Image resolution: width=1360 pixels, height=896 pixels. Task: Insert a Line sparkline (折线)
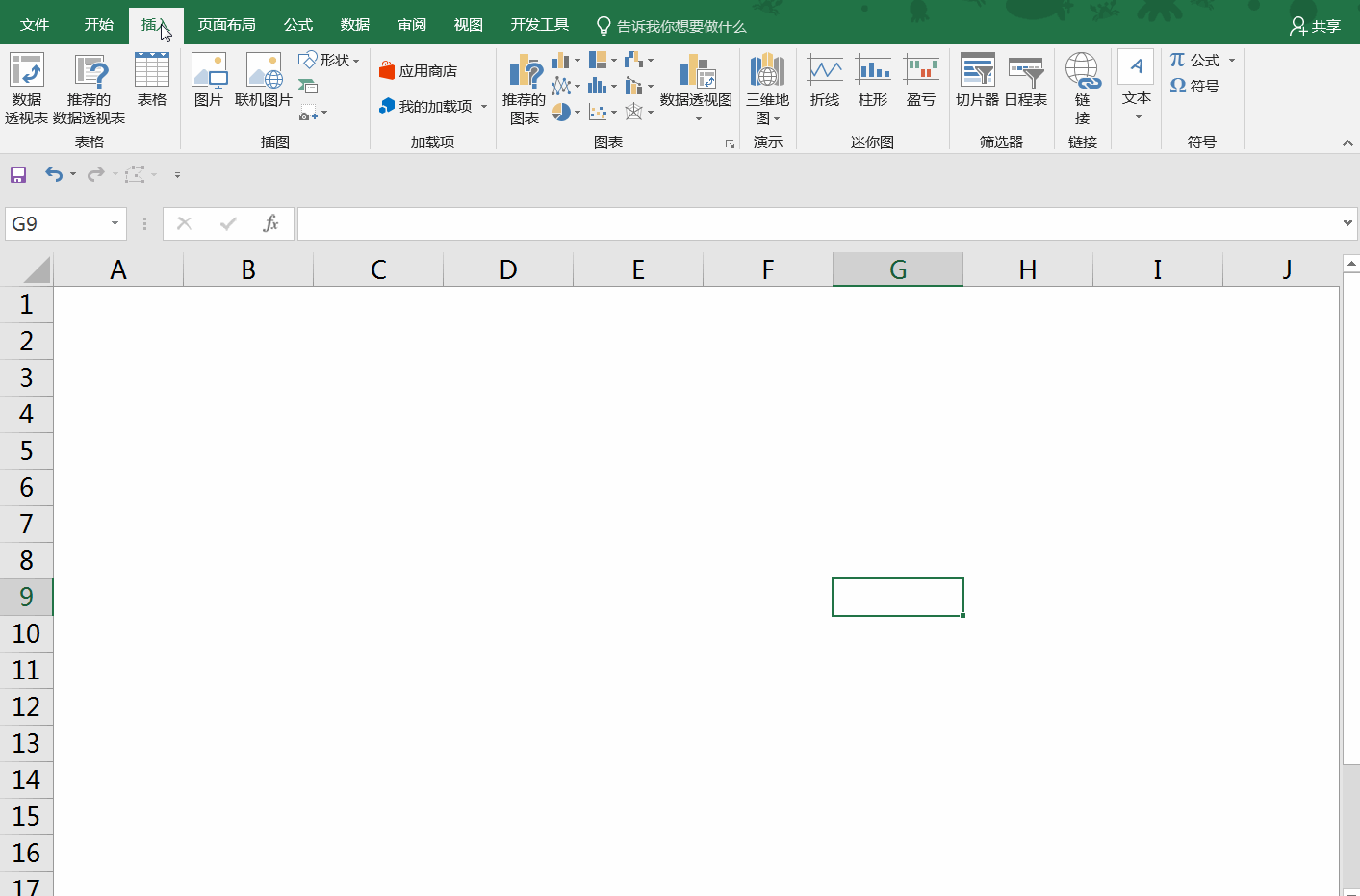point(825,80)
